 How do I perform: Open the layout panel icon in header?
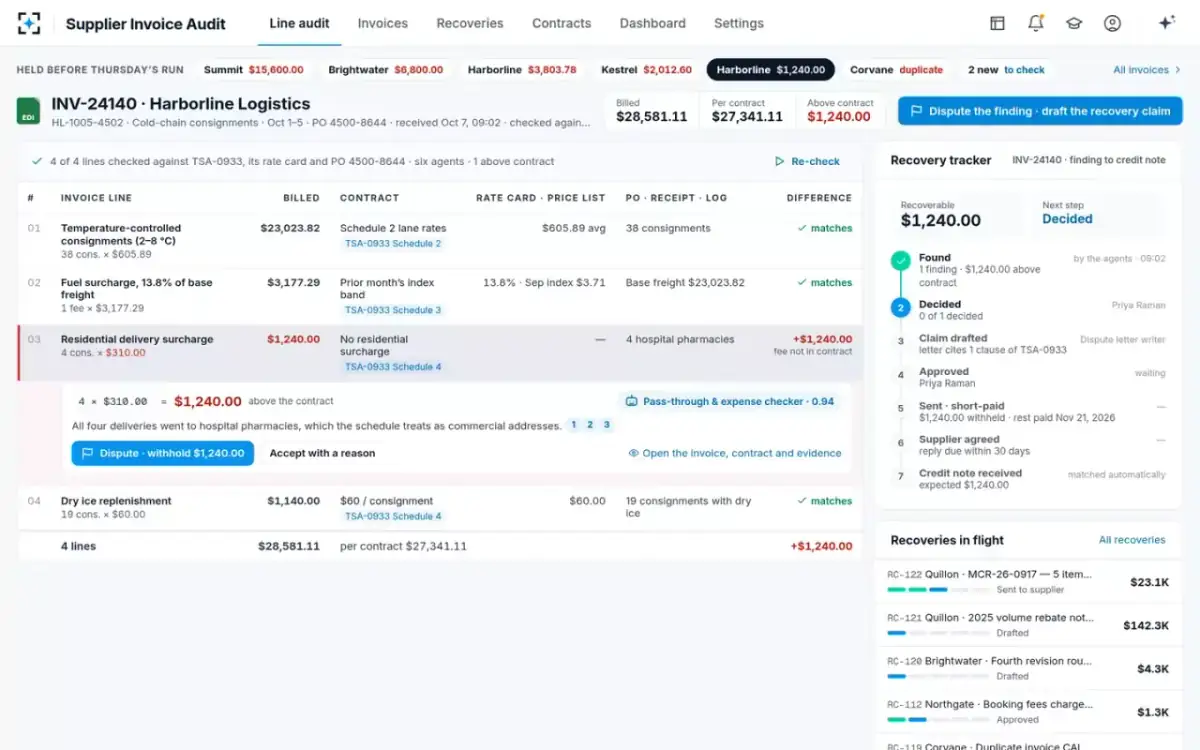[997, 23]
